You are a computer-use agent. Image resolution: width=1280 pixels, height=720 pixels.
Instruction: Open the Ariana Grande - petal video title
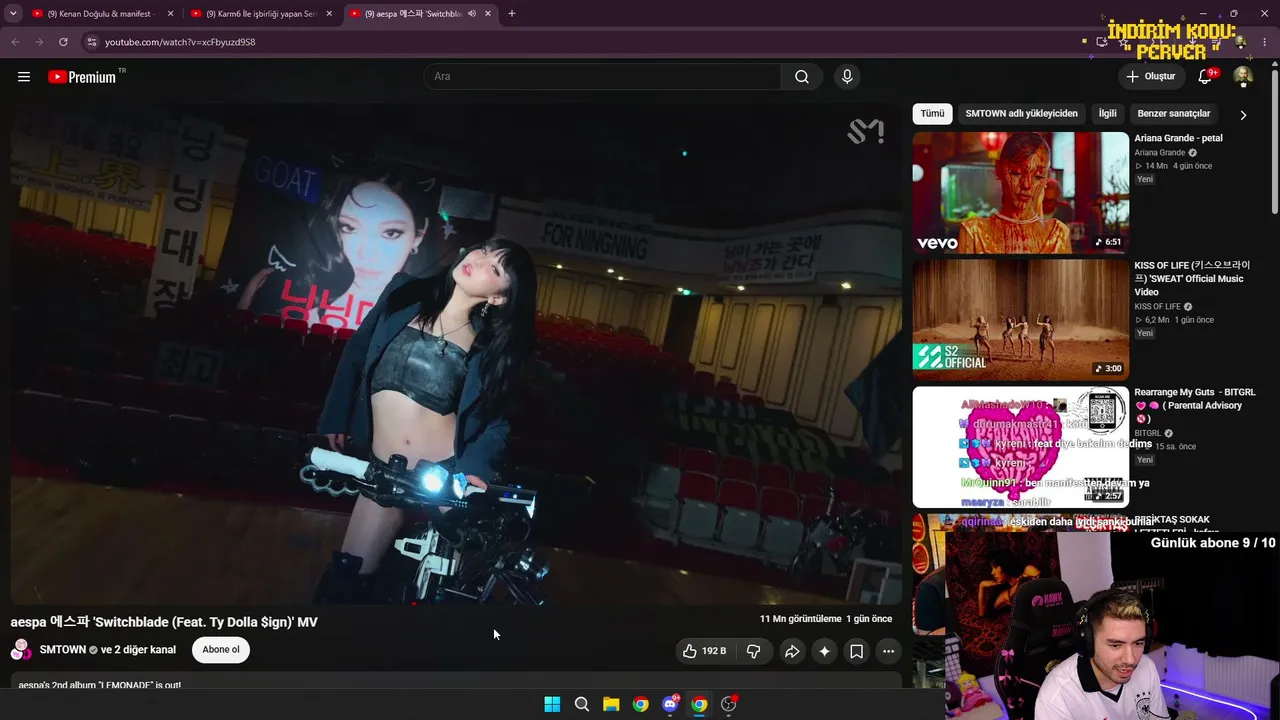[x=1178, y=138]
